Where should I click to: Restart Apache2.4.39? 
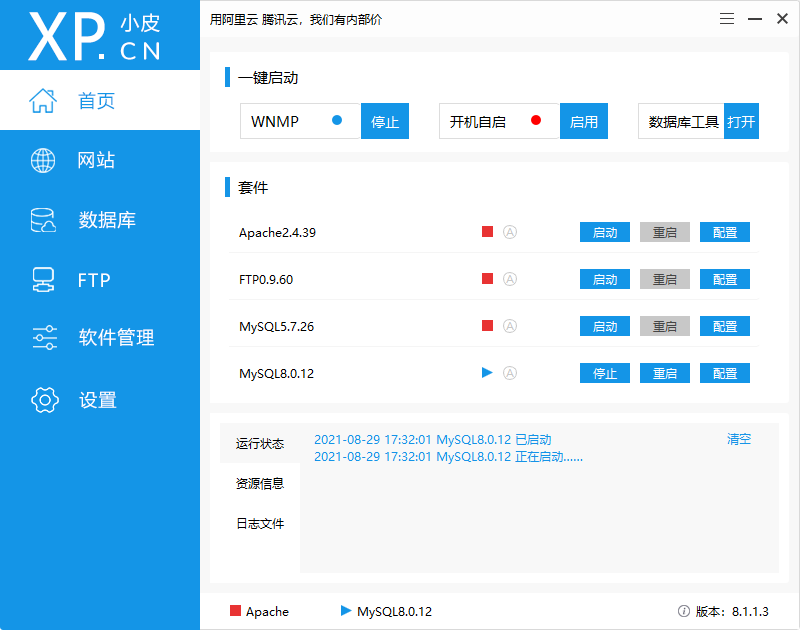(x=665, y=232)
